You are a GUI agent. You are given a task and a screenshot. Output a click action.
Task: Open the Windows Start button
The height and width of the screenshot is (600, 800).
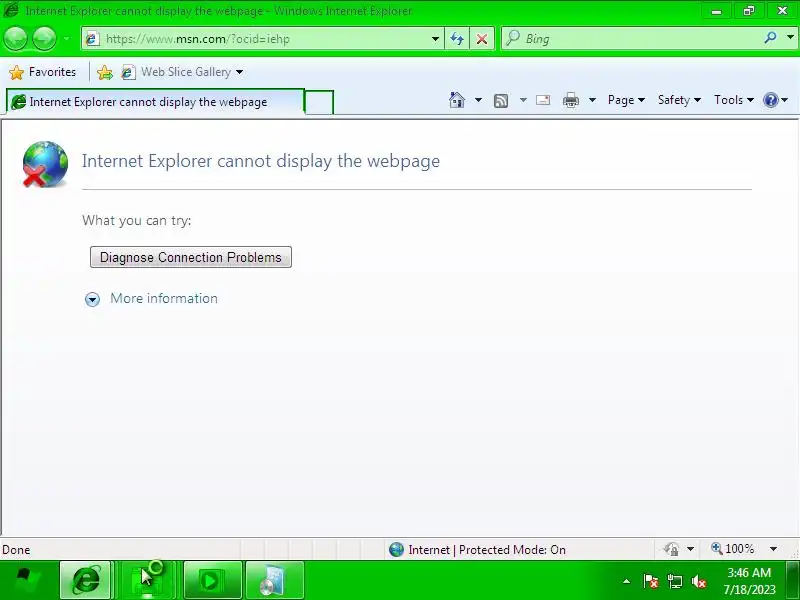28,580
